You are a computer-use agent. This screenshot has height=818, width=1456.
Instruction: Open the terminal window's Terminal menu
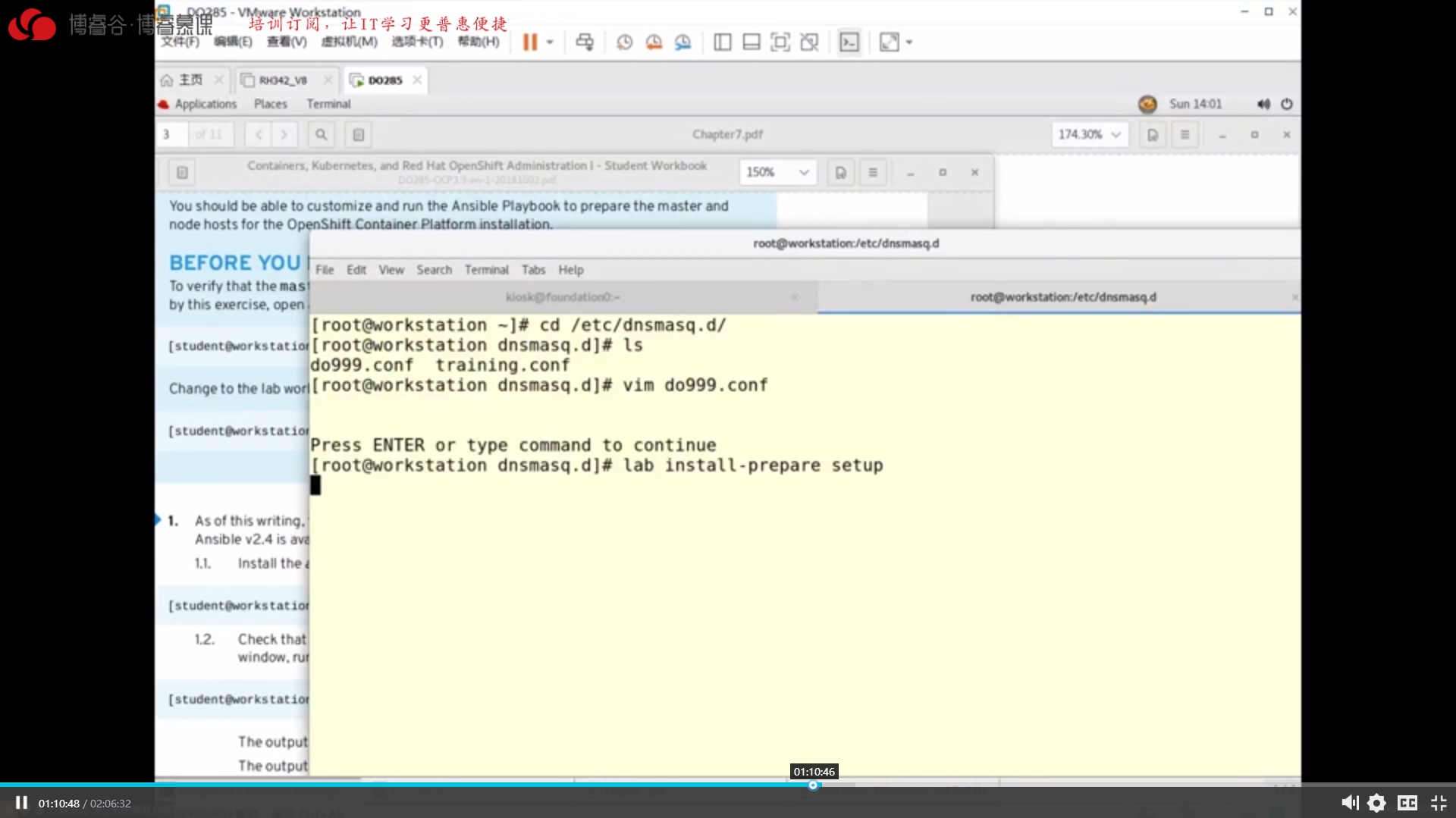[x=486, y=270]
